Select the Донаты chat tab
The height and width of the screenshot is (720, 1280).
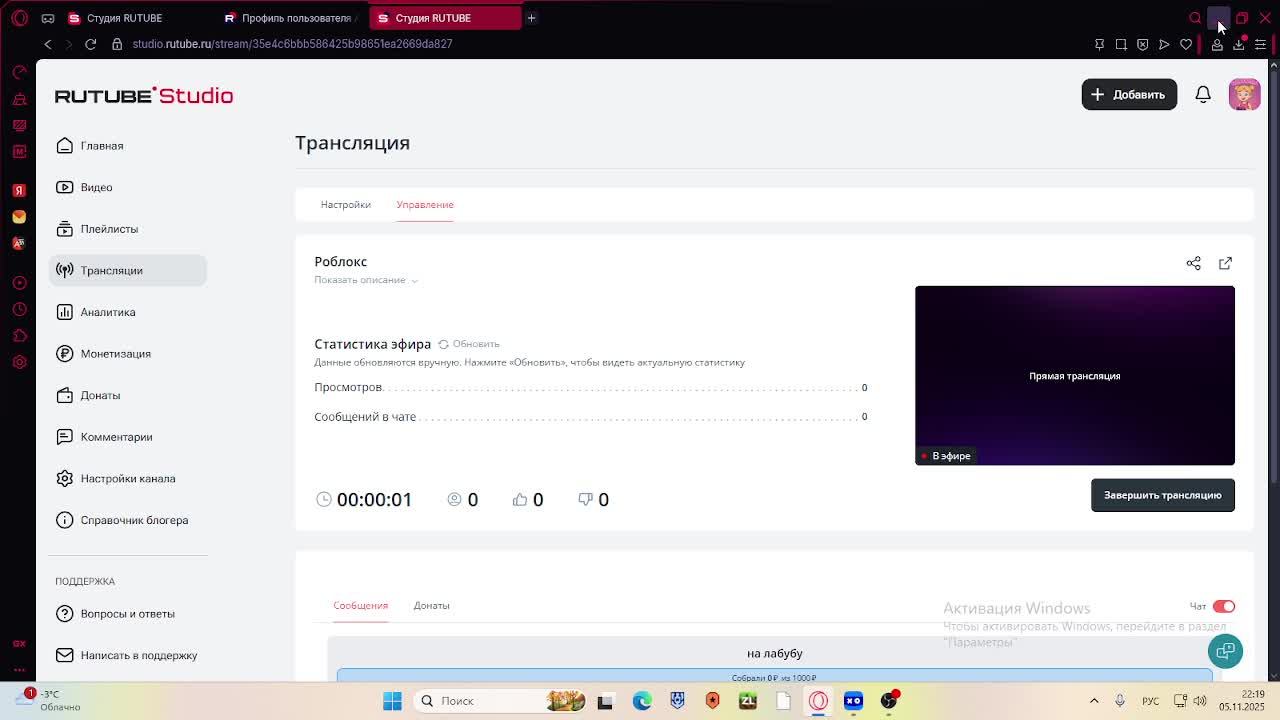(431, 605)
